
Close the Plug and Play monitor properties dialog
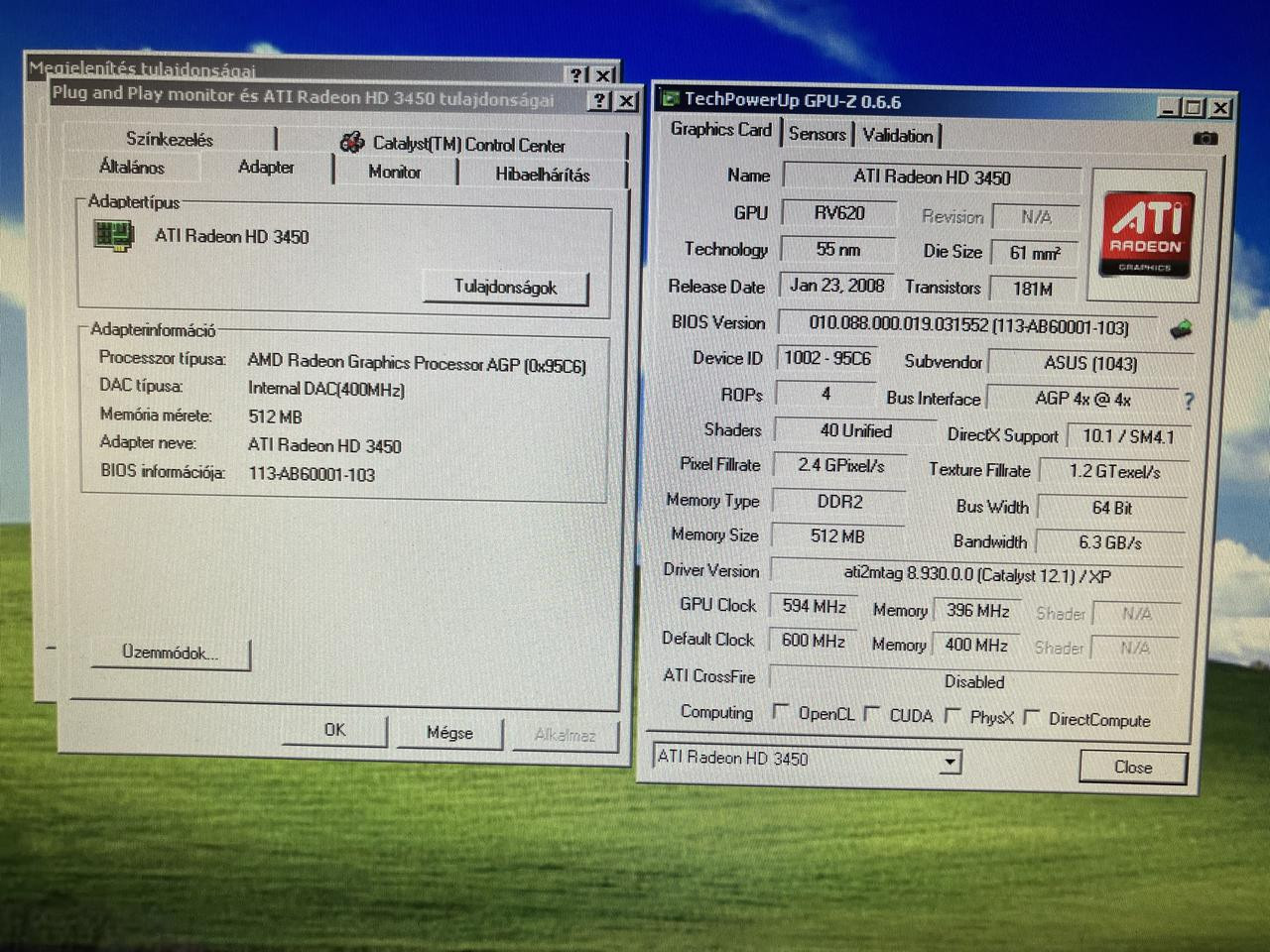coord(626,101)
